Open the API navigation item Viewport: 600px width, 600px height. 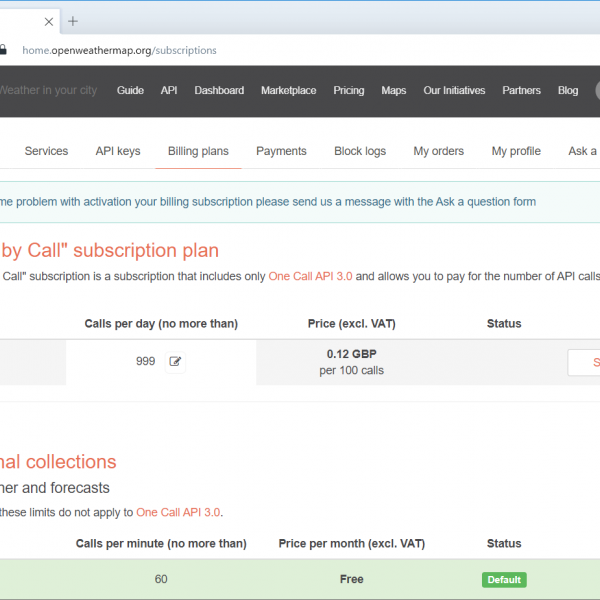click(169, 90)
